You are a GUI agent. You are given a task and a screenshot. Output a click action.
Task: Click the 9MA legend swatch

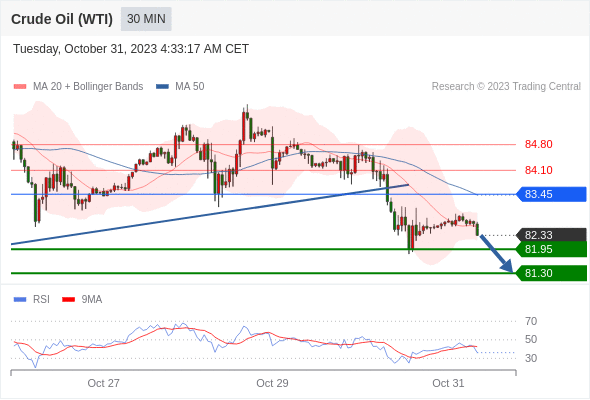pos(68,300)
